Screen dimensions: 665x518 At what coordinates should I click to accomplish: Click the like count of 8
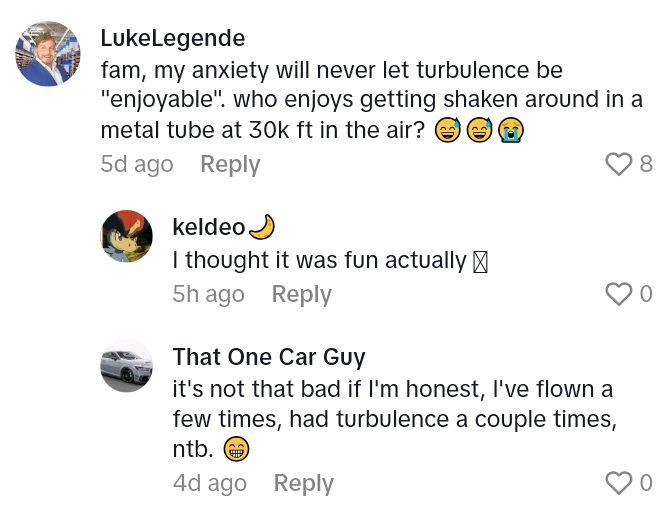point(646,164)
